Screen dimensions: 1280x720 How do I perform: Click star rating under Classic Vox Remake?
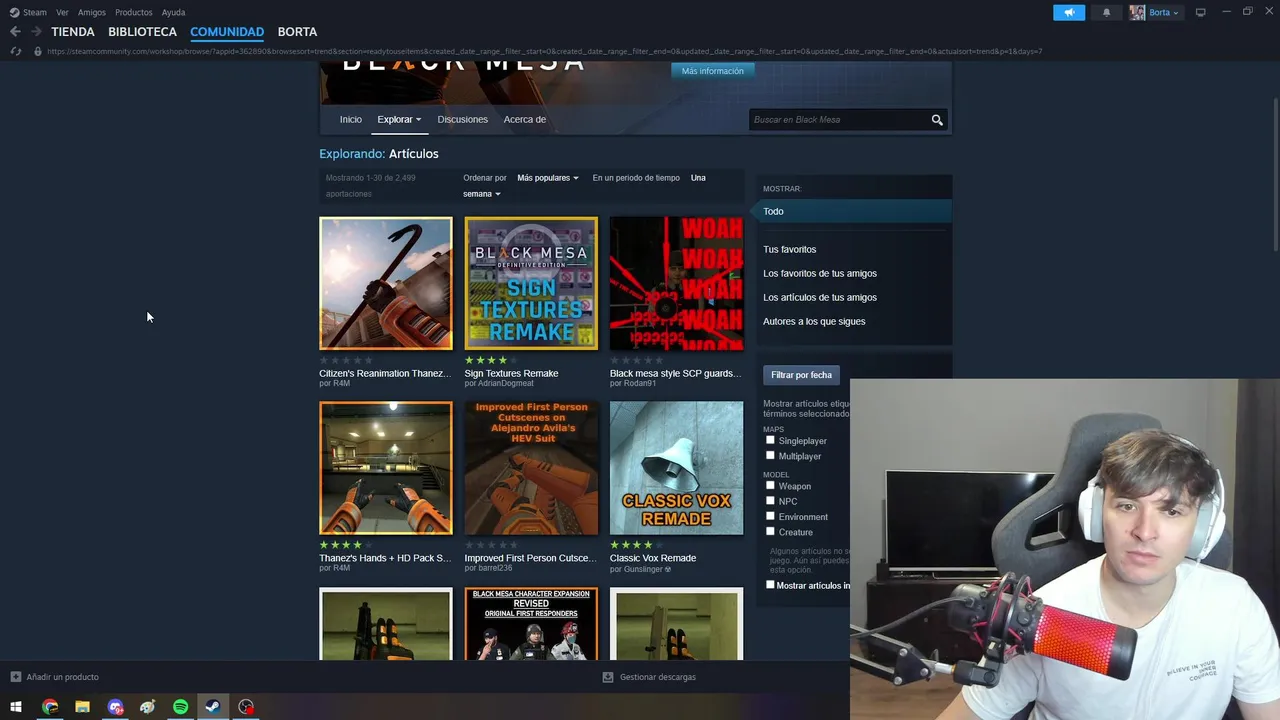click(637, 545)
